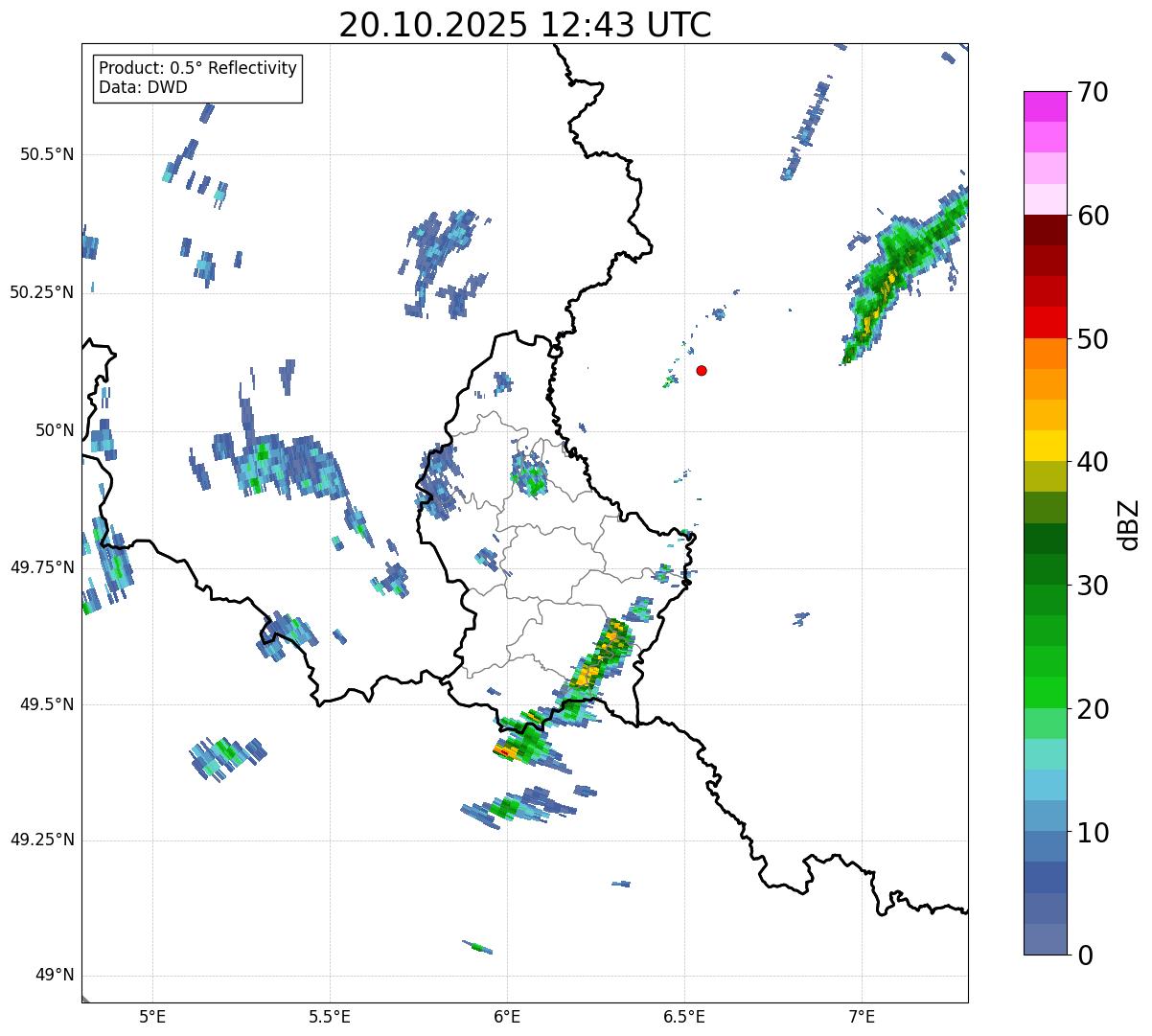Click the colorbar tick label 60

1093,216
